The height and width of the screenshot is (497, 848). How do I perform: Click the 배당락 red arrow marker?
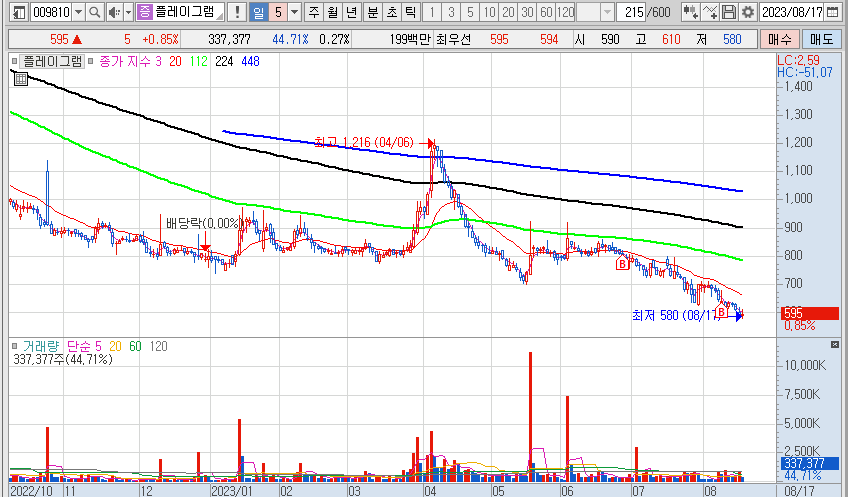[x=205, y=241]
